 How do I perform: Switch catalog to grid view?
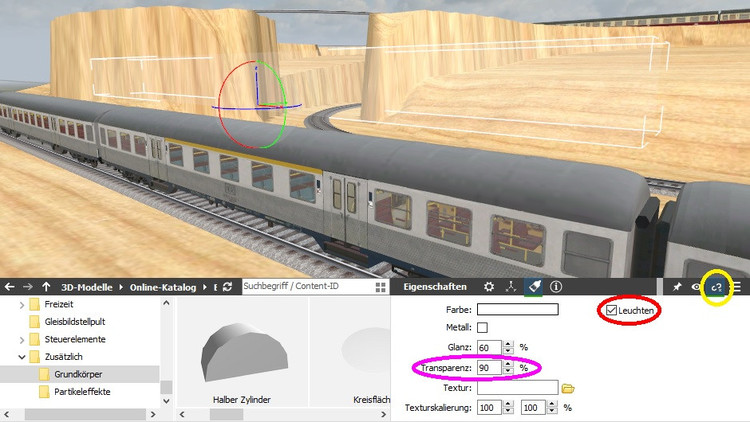381,287
